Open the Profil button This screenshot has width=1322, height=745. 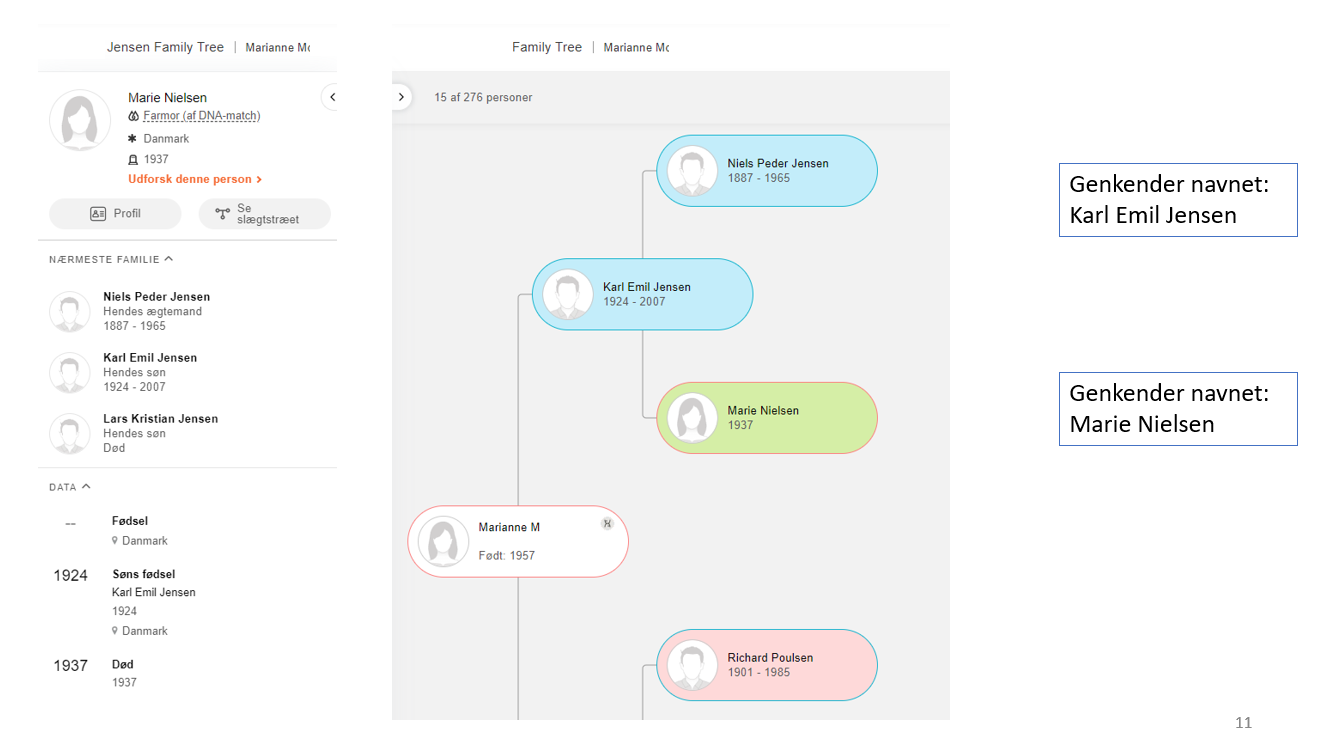click(115, 214)
